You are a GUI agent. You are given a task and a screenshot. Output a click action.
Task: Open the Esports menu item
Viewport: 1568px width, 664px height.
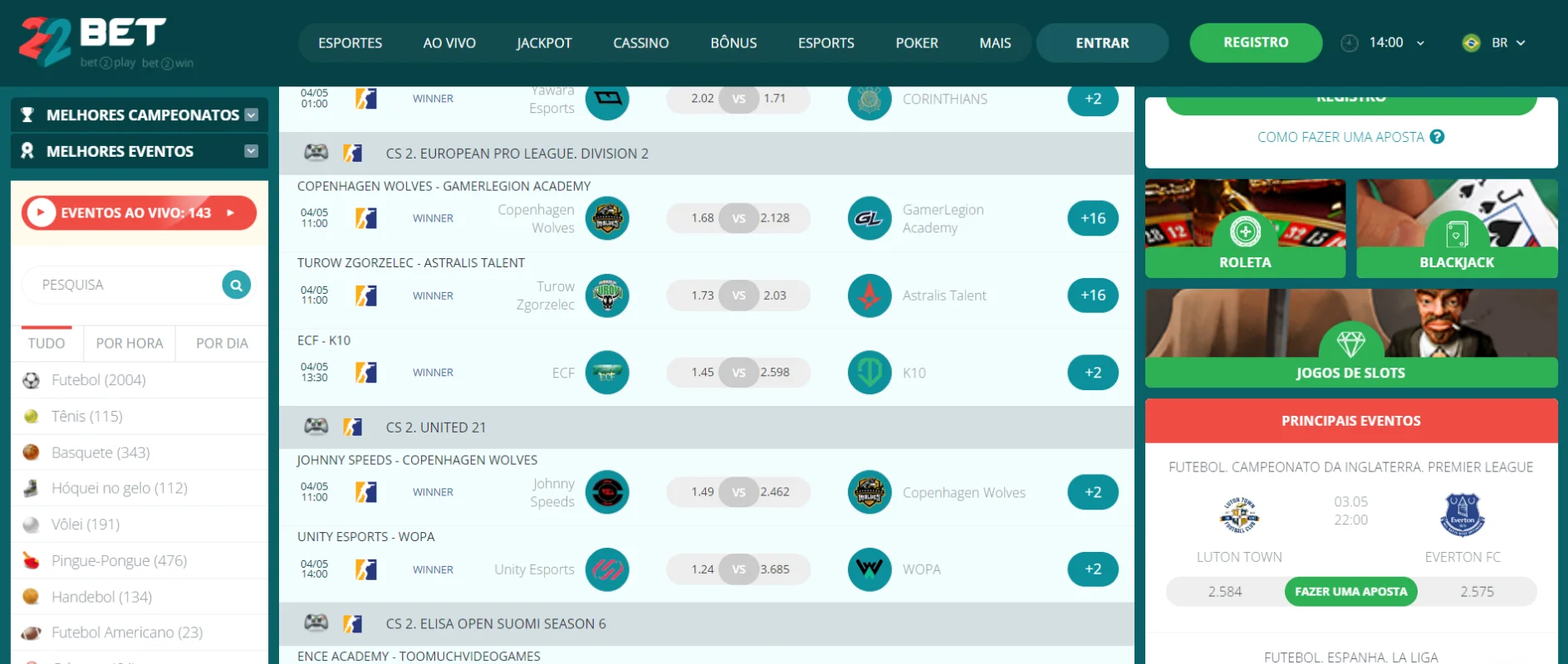[x=826, y=43]
